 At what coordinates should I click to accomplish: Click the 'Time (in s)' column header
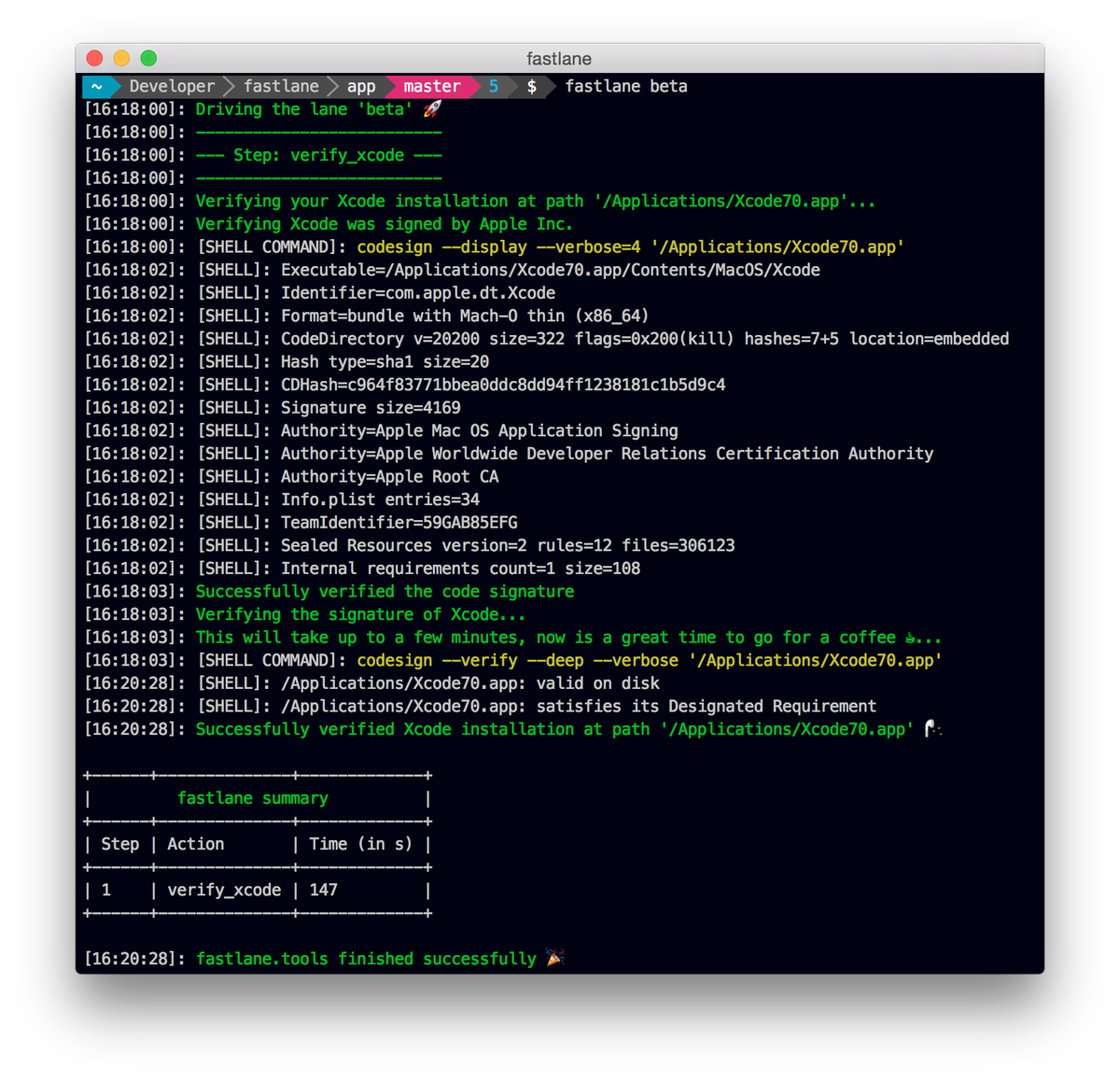[x=360, y=844]
